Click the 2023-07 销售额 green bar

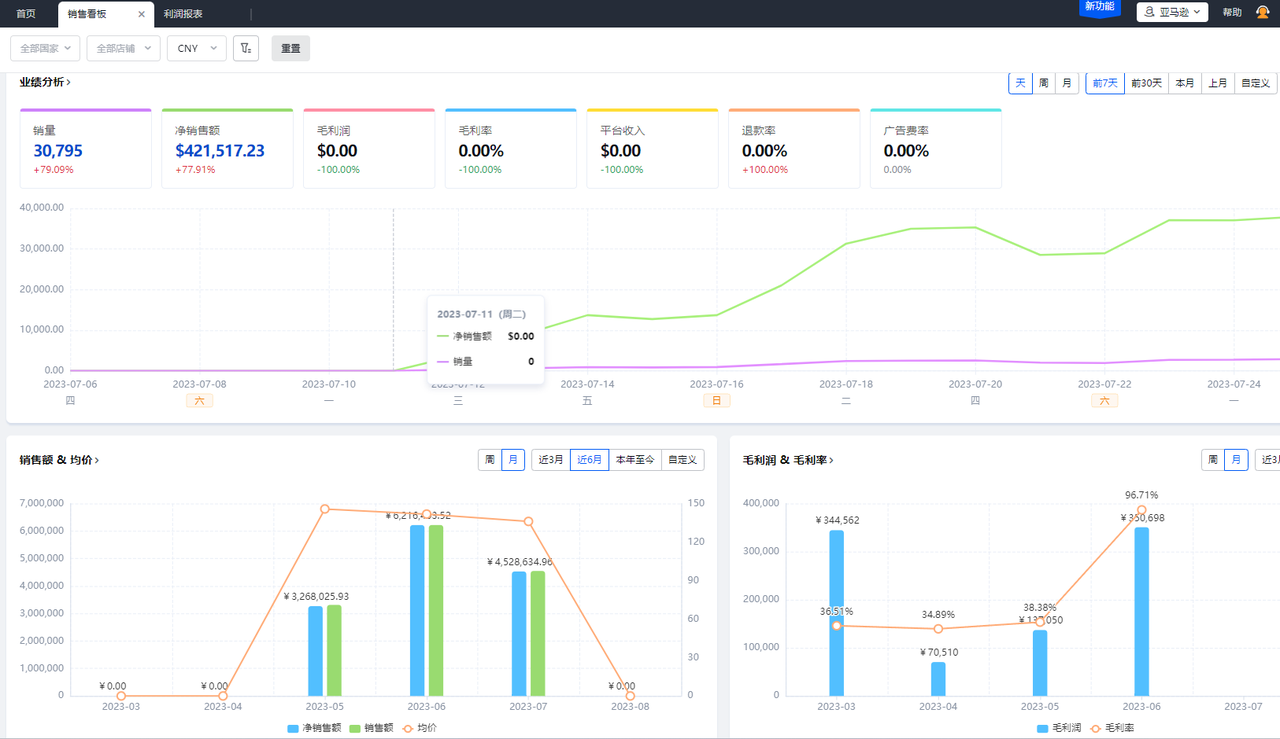[x=538, y=633]
